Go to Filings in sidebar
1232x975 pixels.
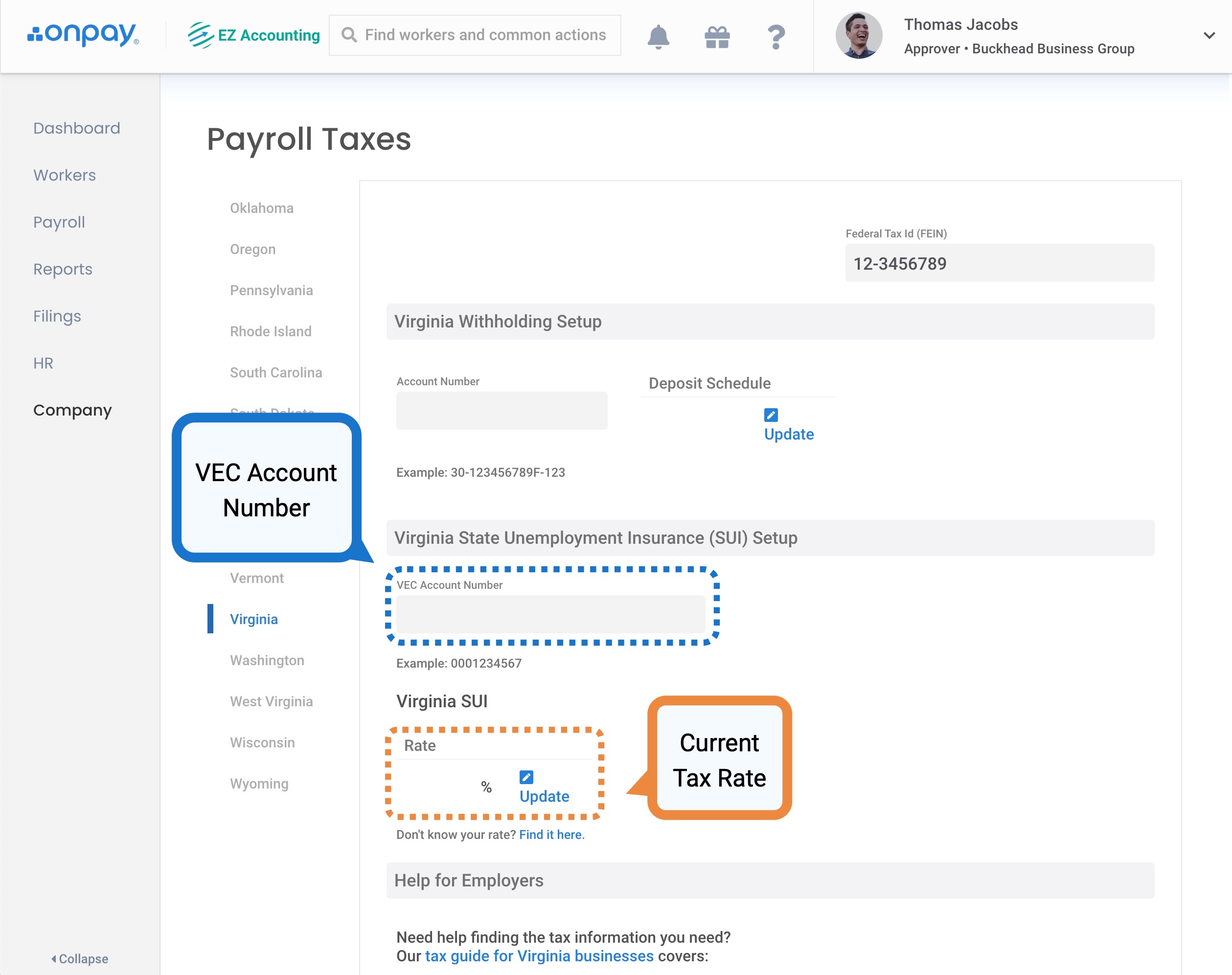click(57, 316)
